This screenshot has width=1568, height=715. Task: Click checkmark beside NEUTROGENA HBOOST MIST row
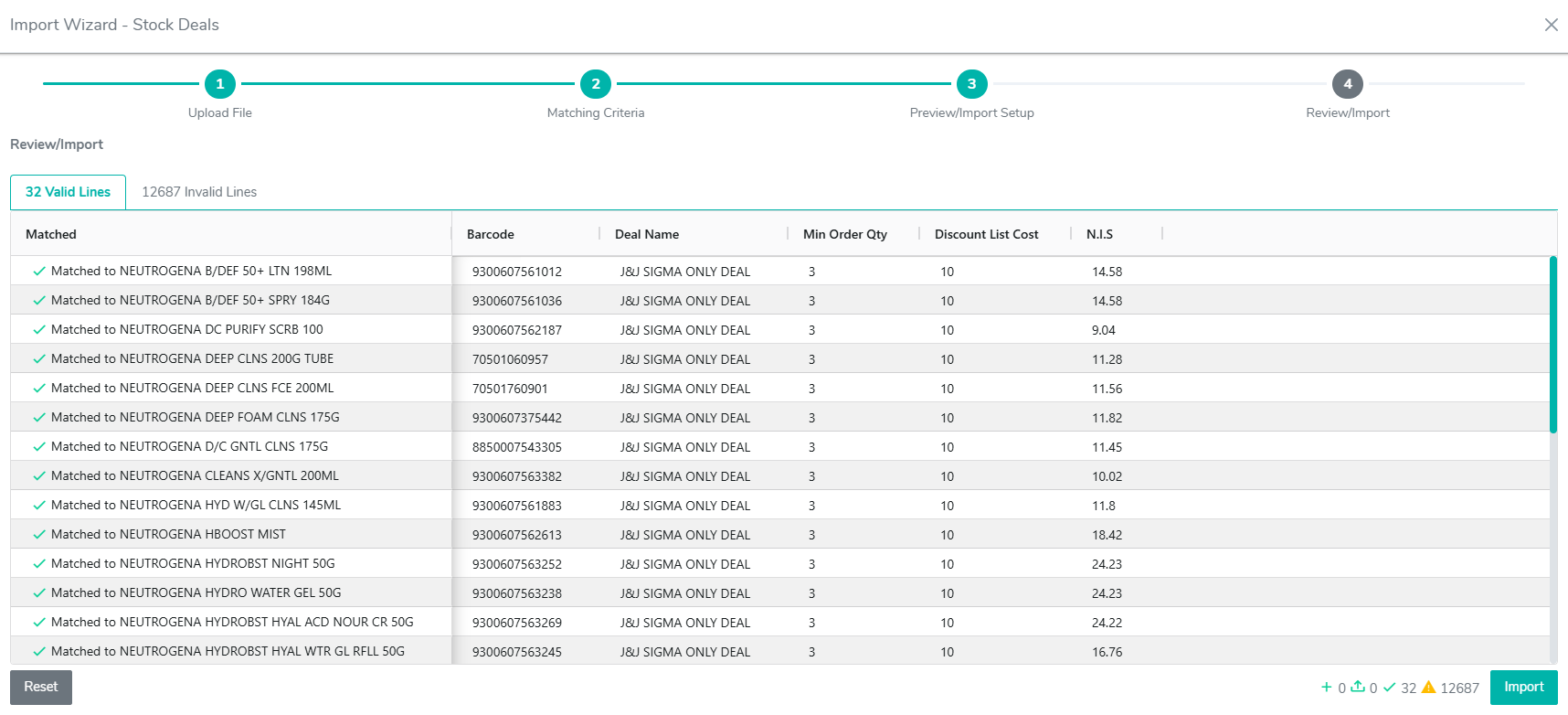coord(39,535)
